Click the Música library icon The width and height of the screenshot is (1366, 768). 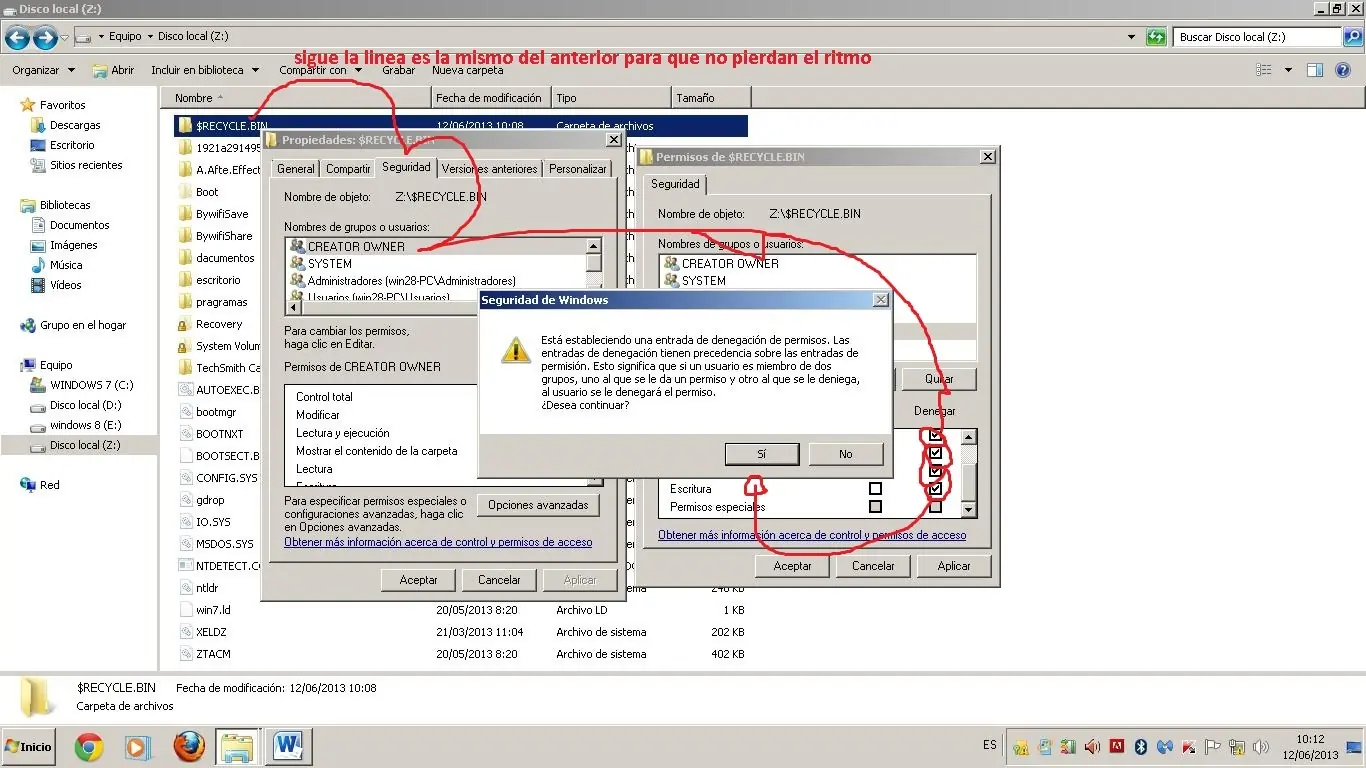[x=39, y=265]
